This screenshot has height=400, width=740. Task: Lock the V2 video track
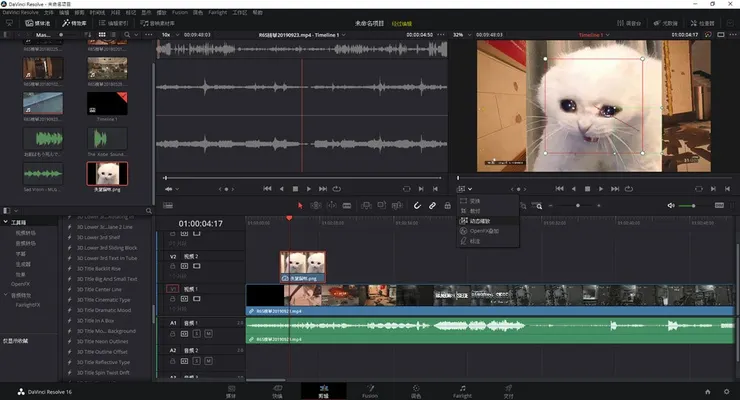click(173, 266)
